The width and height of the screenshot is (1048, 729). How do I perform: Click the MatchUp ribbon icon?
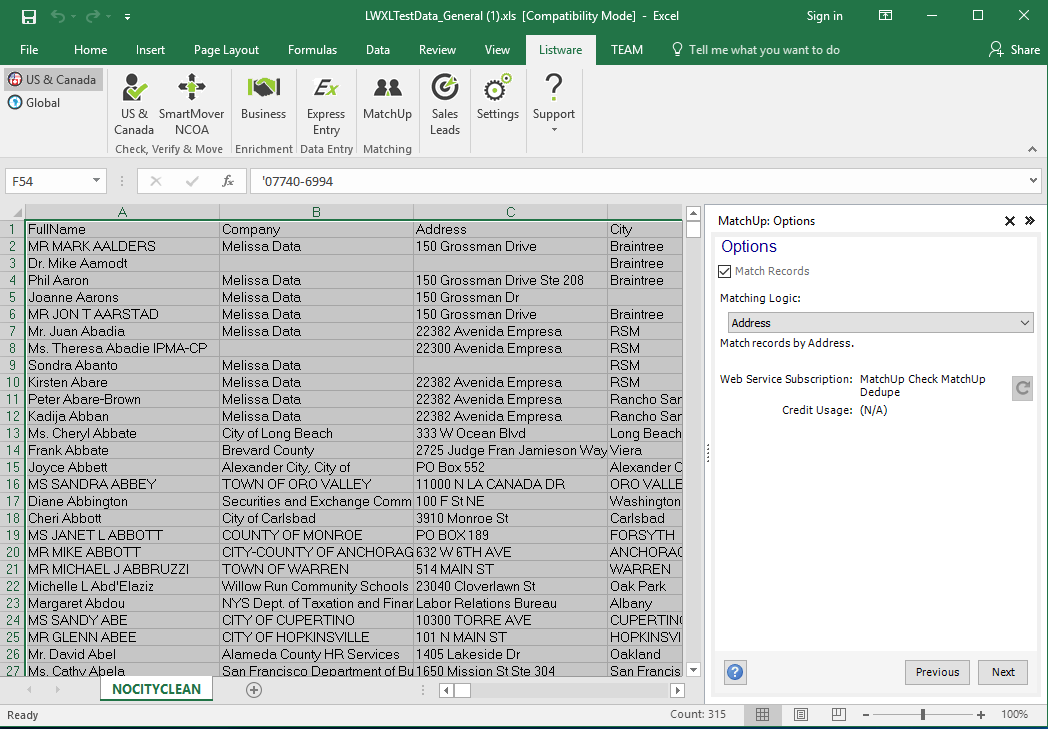point(387,99)
